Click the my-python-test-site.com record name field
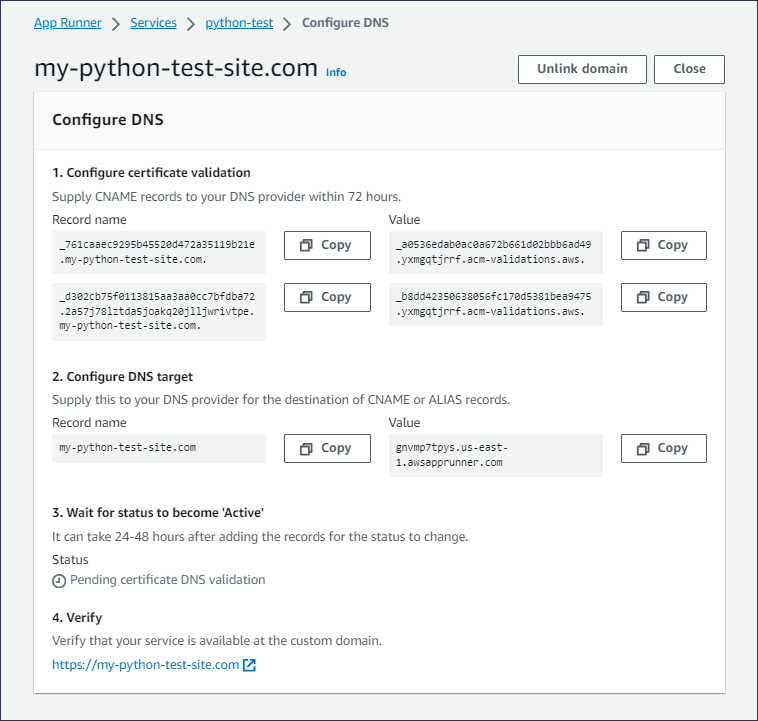This screenshot has height=721, width=758. pyautogui.click(x=159, y=448)
